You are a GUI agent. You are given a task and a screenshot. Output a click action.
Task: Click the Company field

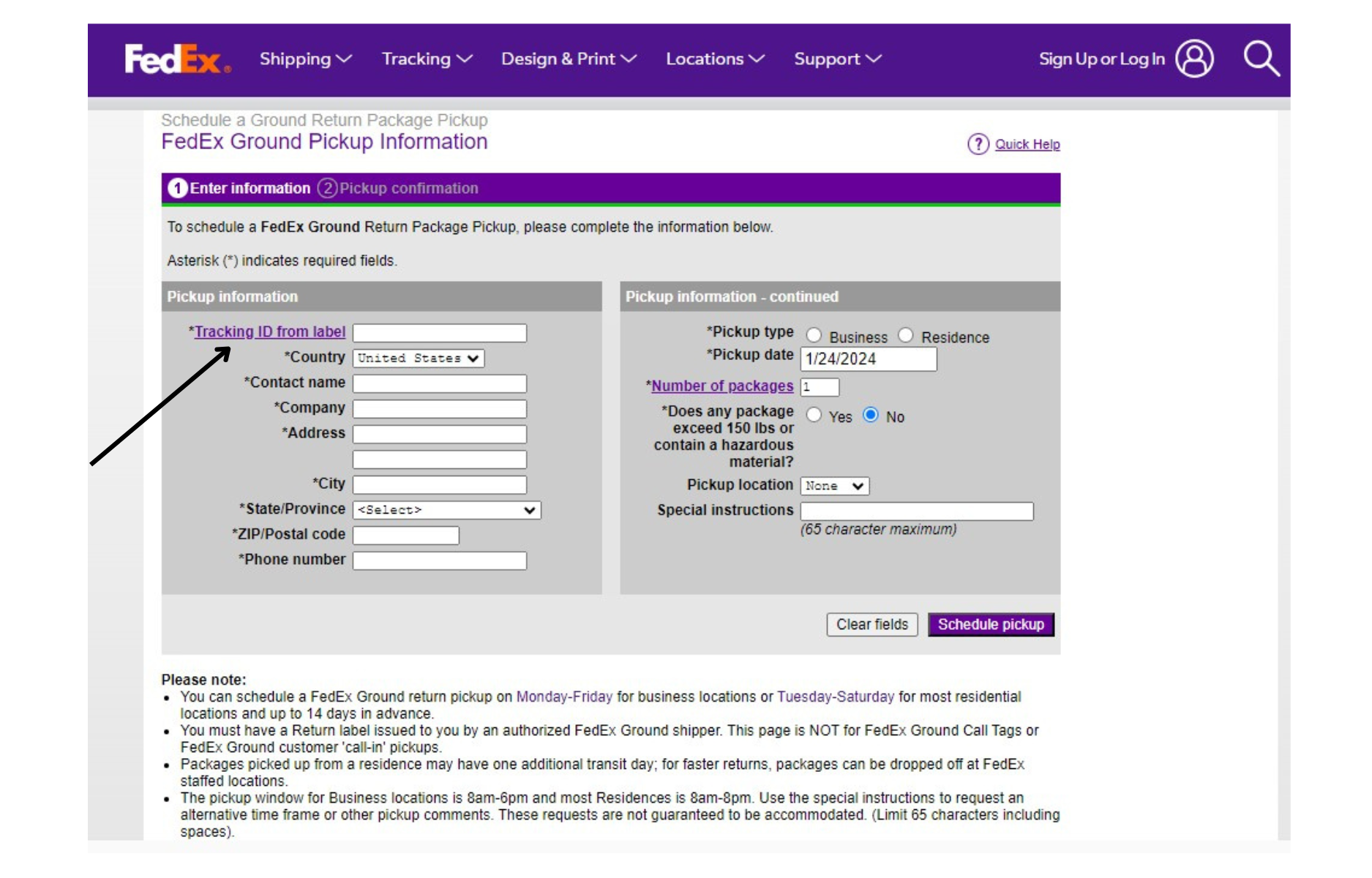click(440, 409)
